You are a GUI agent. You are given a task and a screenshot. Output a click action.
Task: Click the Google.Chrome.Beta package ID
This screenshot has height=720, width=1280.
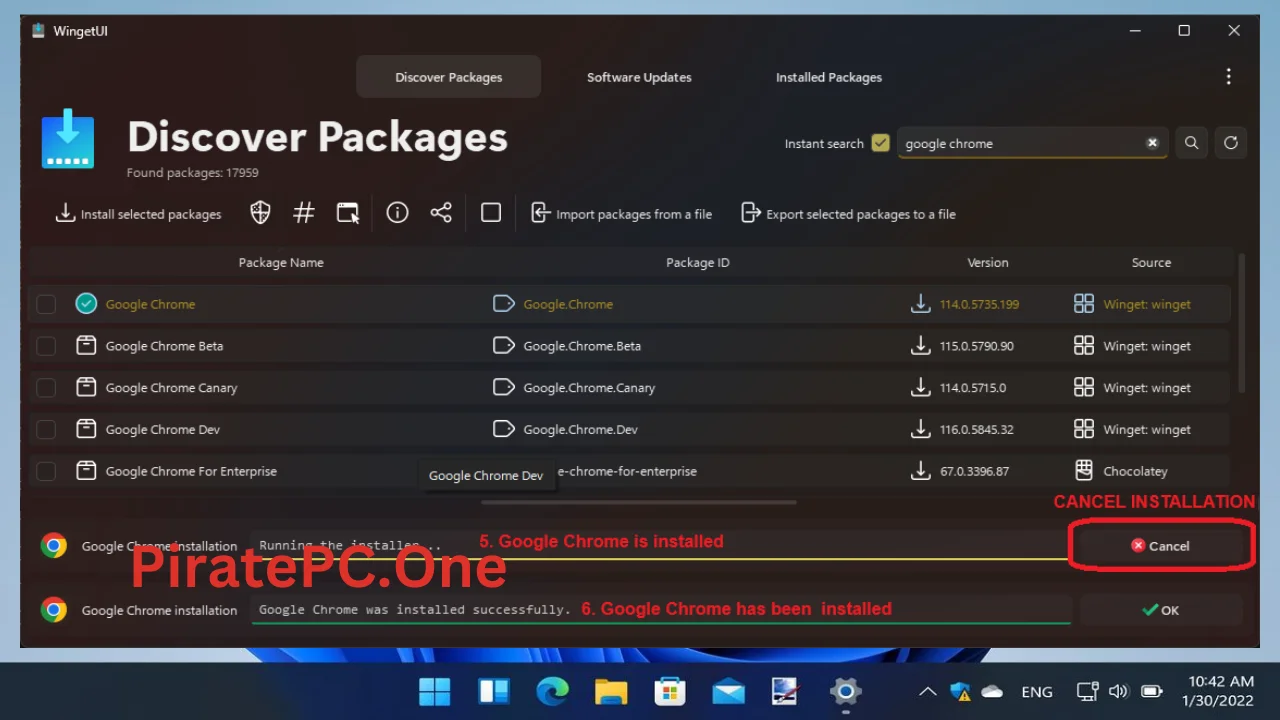[x=582, y=346]
